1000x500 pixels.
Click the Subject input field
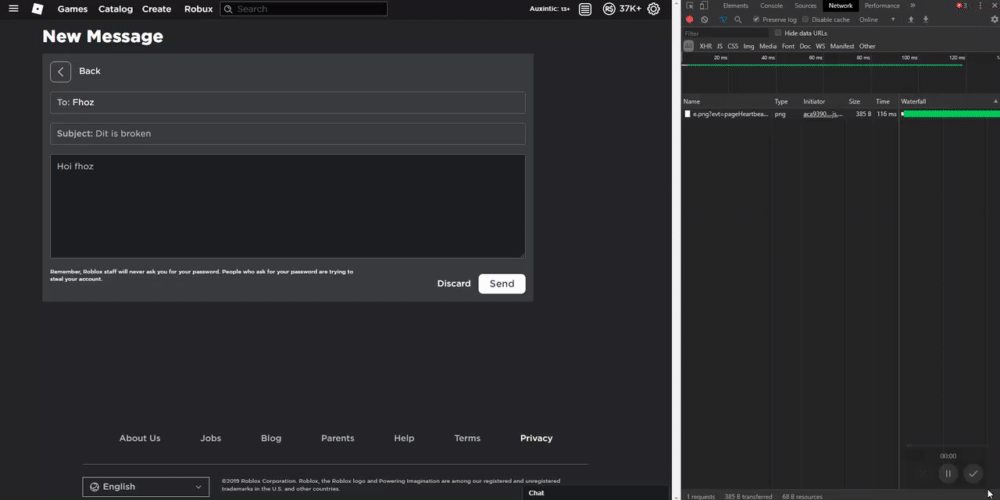tap(288, 134)
